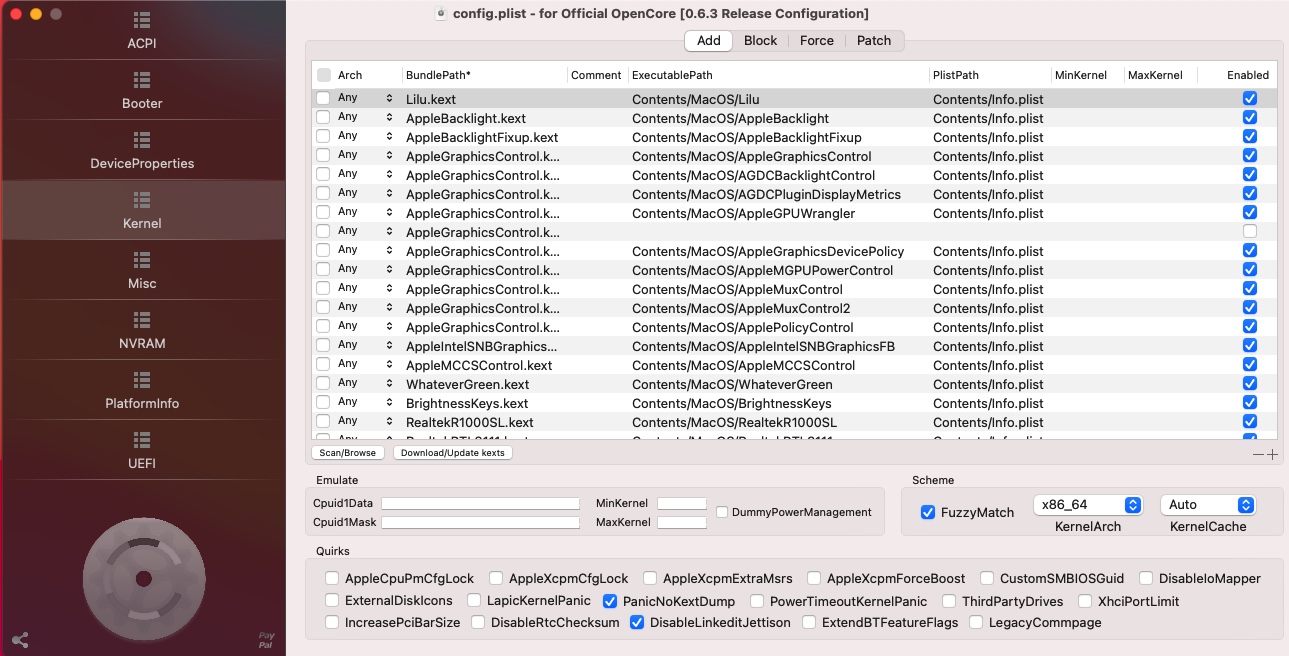Viewport: 1289px width, 656px height.
Task: Switch to the Patch tab
Action: pyautogui.click(x=874, y=41)
